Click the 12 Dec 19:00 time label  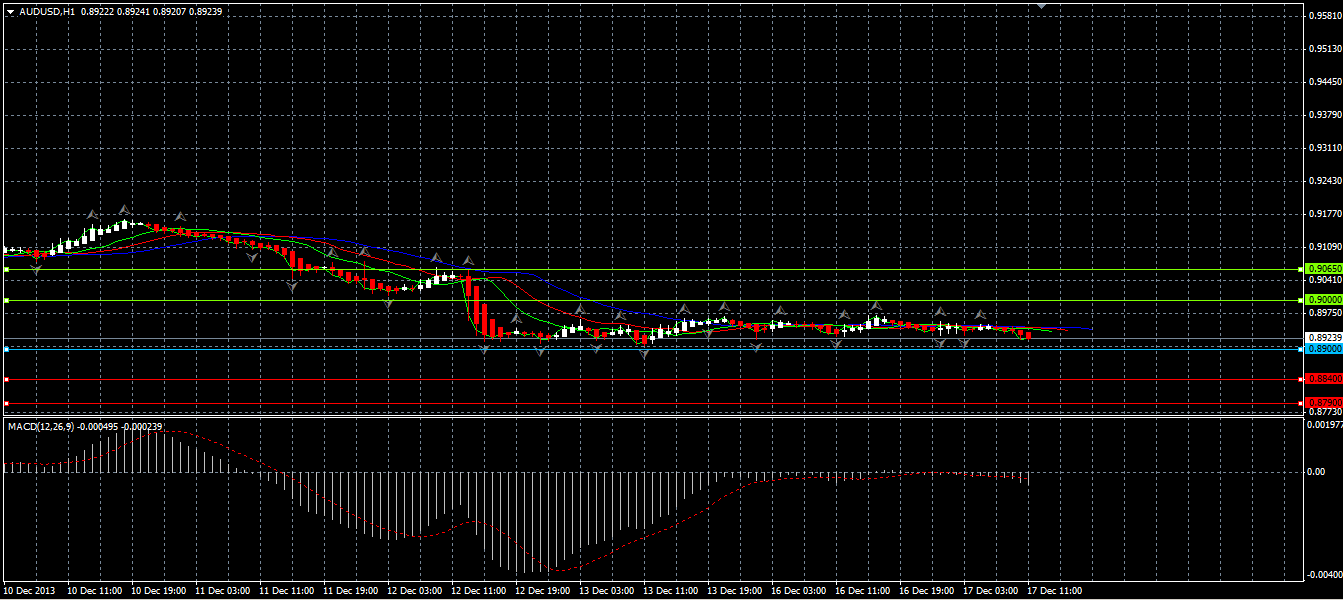pyautogui.click(x=543, y=591)
